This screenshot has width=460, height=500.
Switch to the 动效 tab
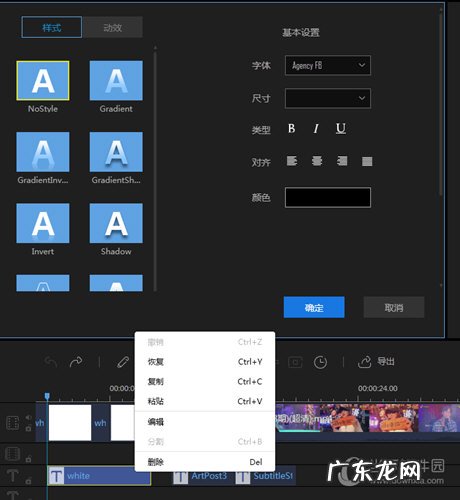click(x=113, y=27)
